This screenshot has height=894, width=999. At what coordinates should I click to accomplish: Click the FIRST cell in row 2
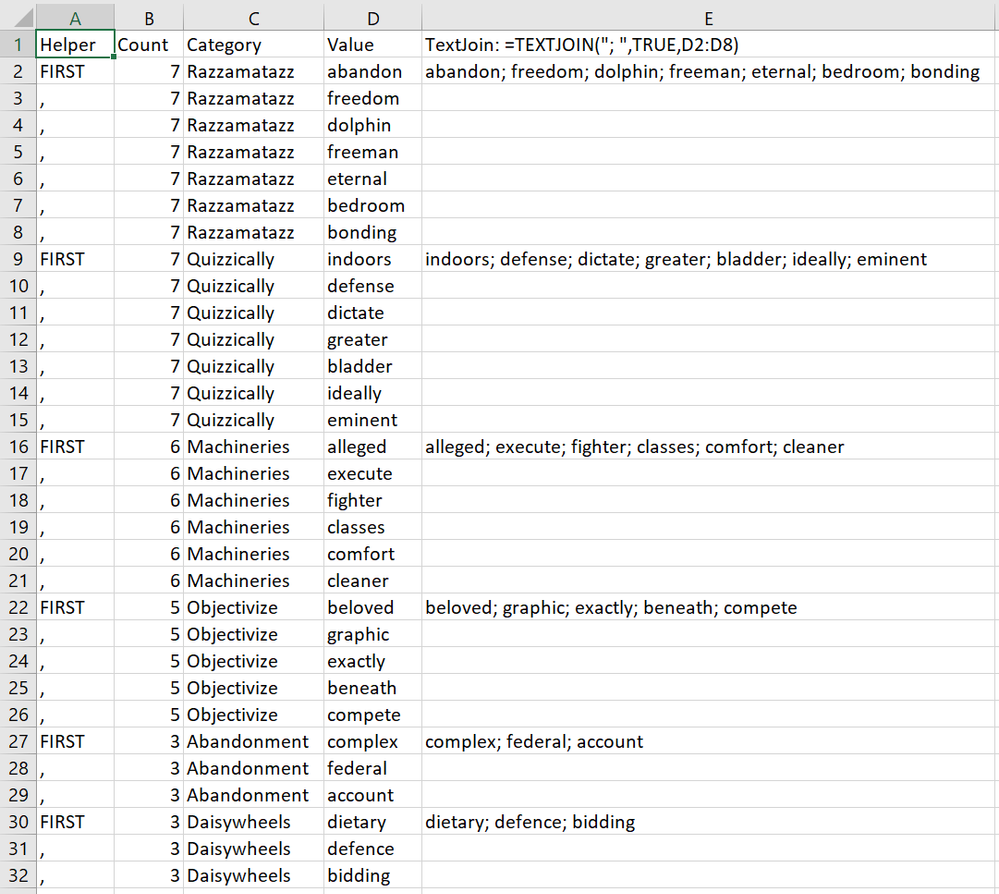coord(75,71)
